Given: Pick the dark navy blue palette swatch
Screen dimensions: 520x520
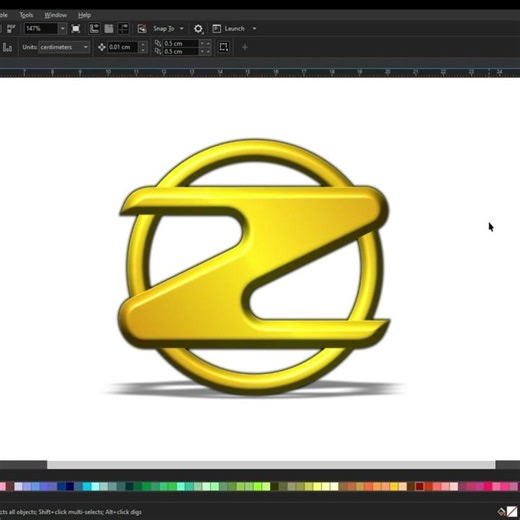Looking at the screenshot, I should [x=70, y=487].
